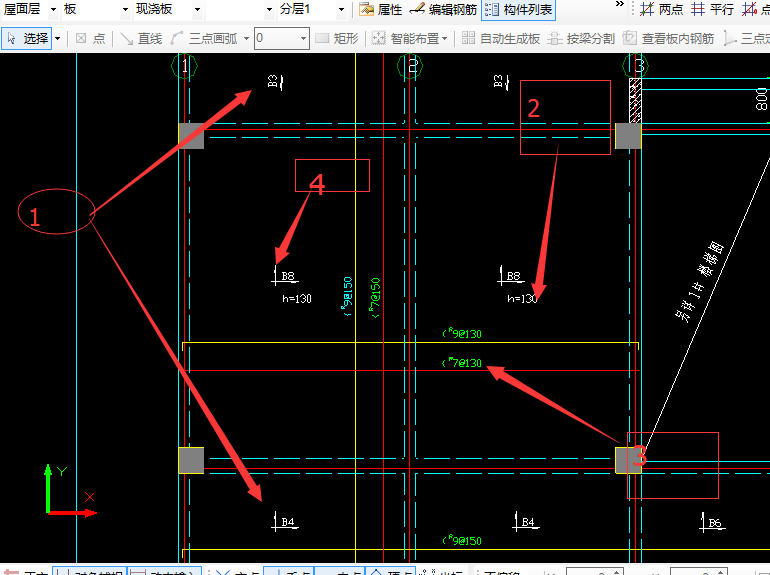Screen dimensions: 770x575
Task: Select B4 slab label between axes 1 and 2
Action: pos(285,521)
